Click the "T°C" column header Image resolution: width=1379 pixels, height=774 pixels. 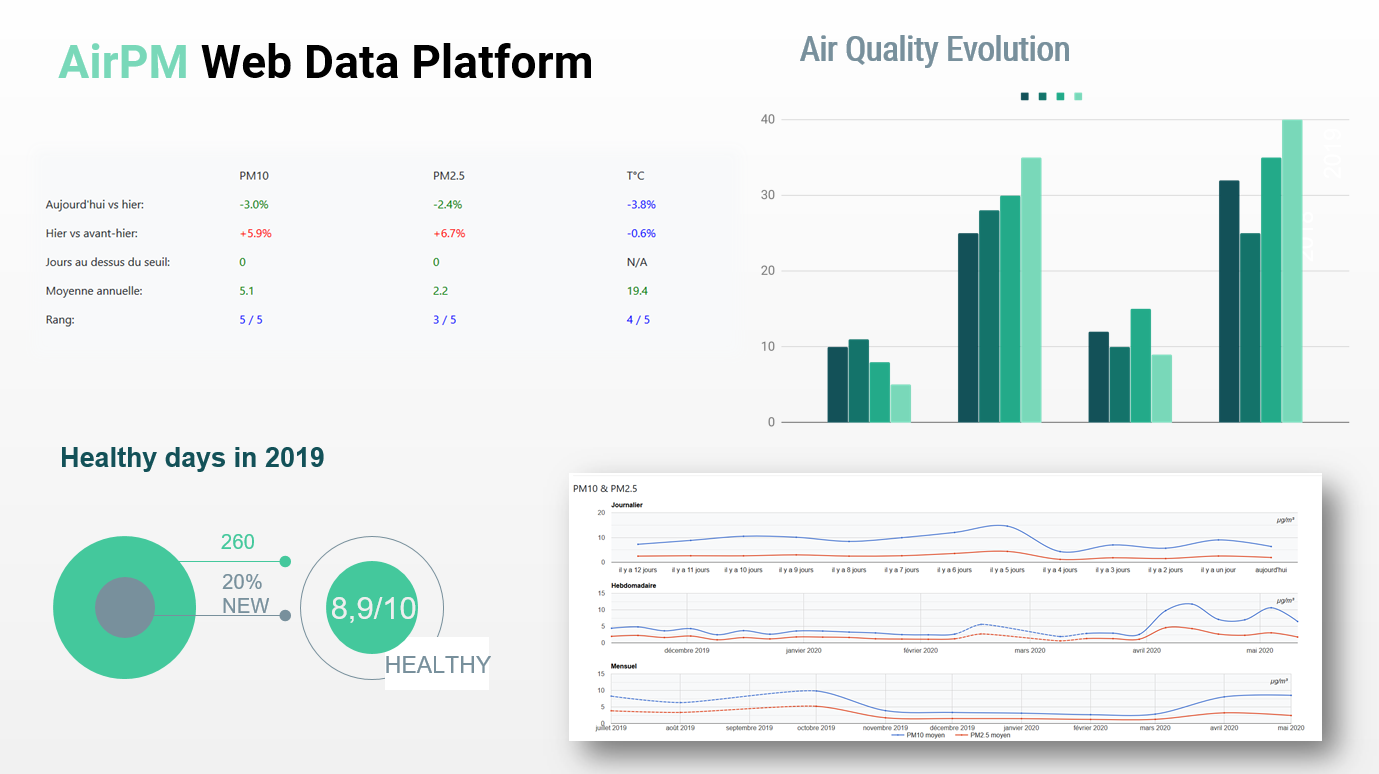point(636,176)
